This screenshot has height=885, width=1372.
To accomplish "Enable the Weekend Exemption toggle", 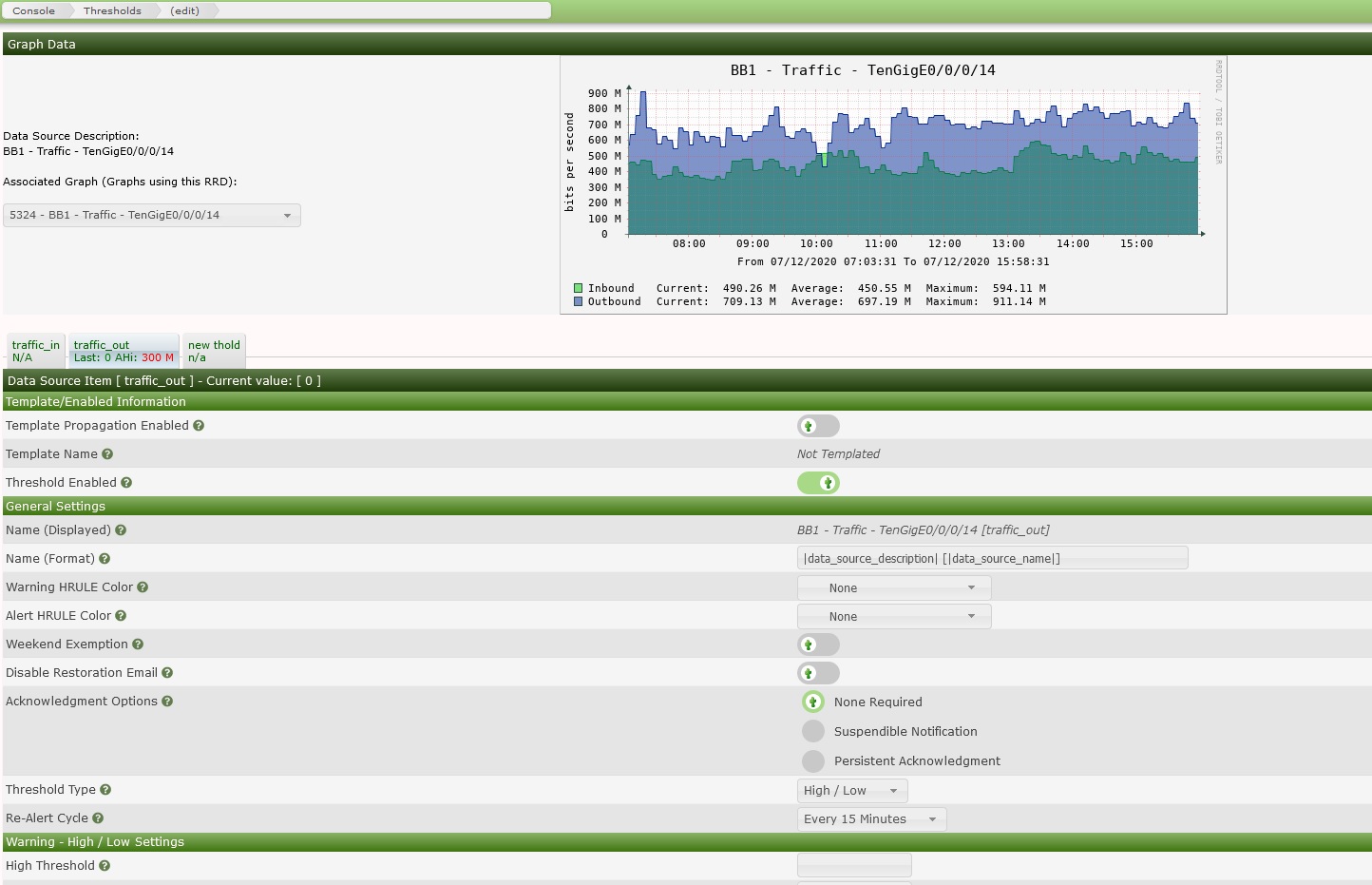I will 818,645.
